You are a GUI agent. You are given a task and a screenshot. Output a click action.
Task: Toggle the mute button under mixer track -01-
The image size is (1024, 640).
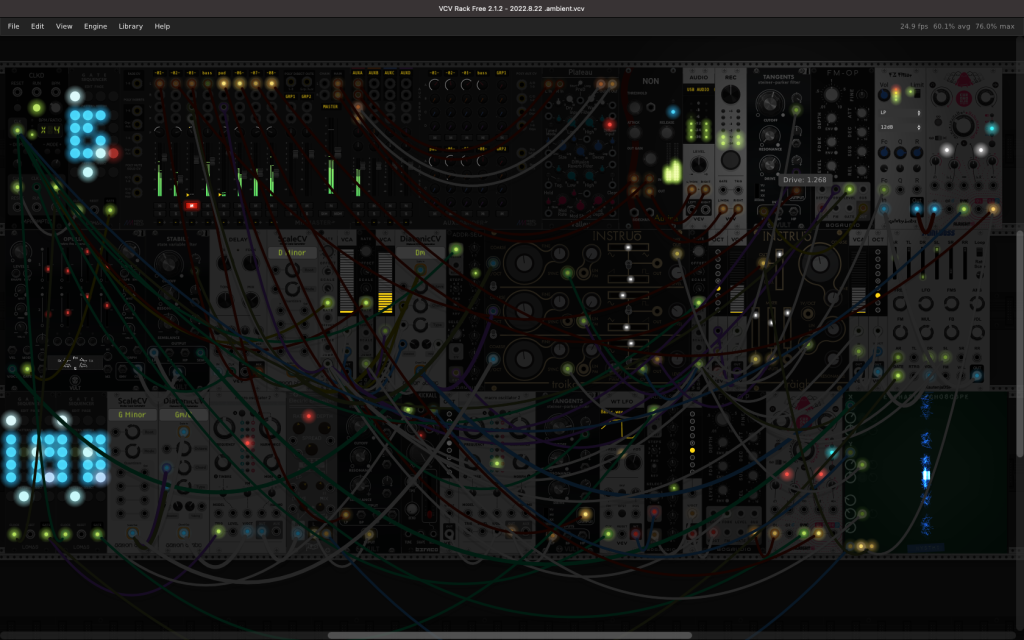click(159, 206)
